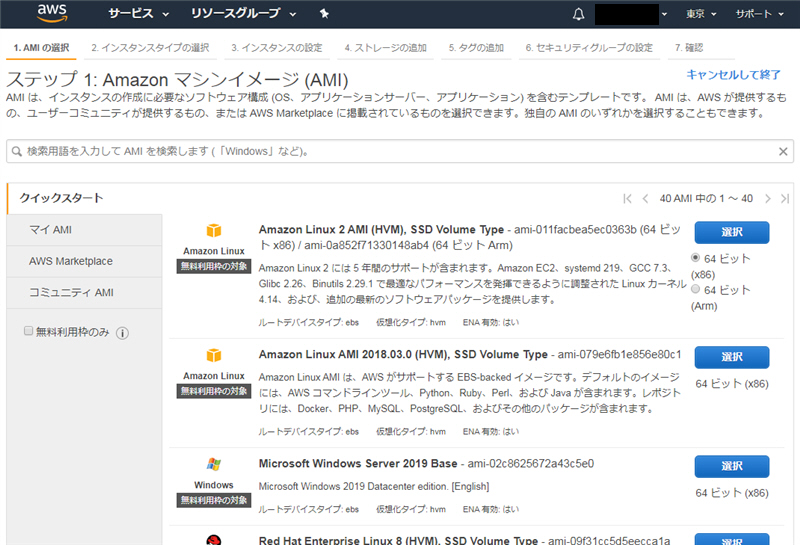
Task: Open the notifications bell icon
Action: pos(578,14)
